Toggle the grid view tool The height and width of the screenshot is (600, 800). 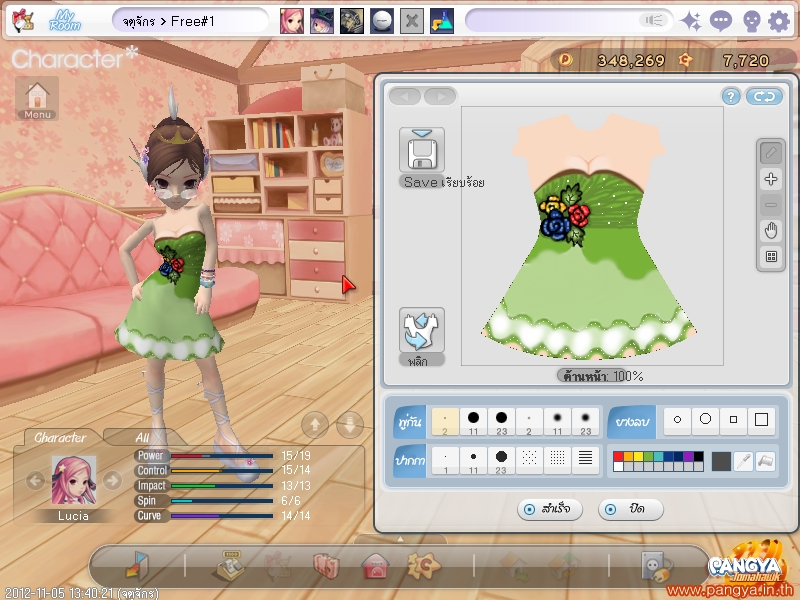(771, 256)
